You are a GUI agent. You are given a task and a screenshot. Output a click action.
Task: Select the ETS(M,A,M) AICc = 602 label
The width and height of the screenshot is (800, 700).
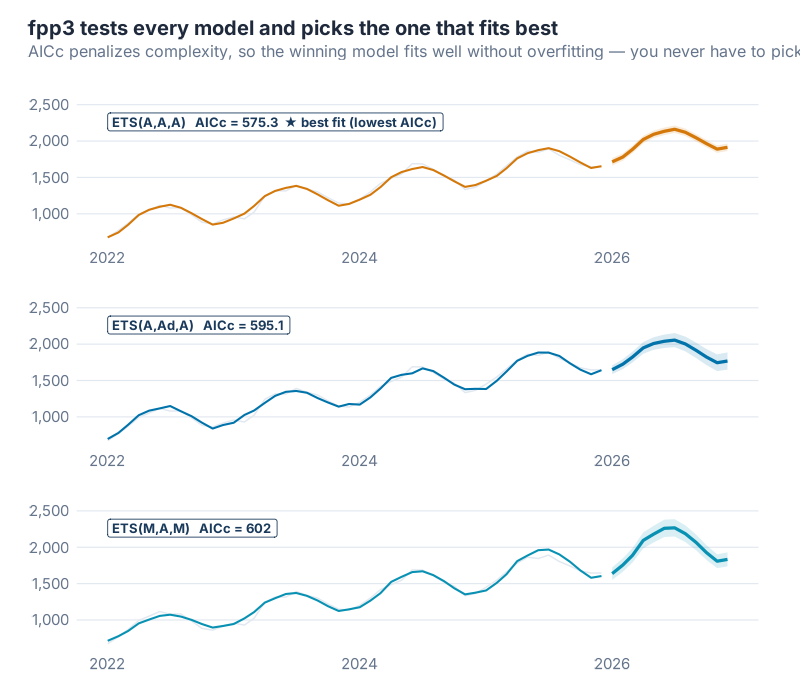[190, 528]
